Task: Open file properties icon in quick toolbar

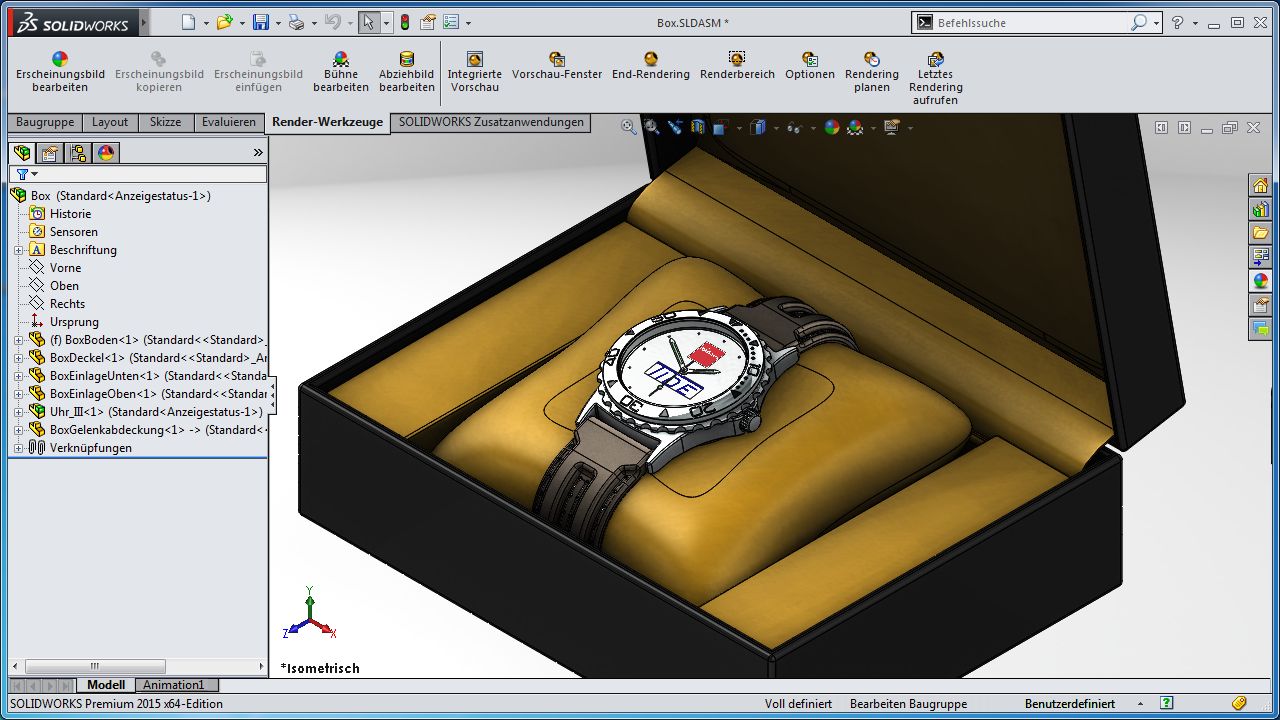Action: (x=428, y=22)
